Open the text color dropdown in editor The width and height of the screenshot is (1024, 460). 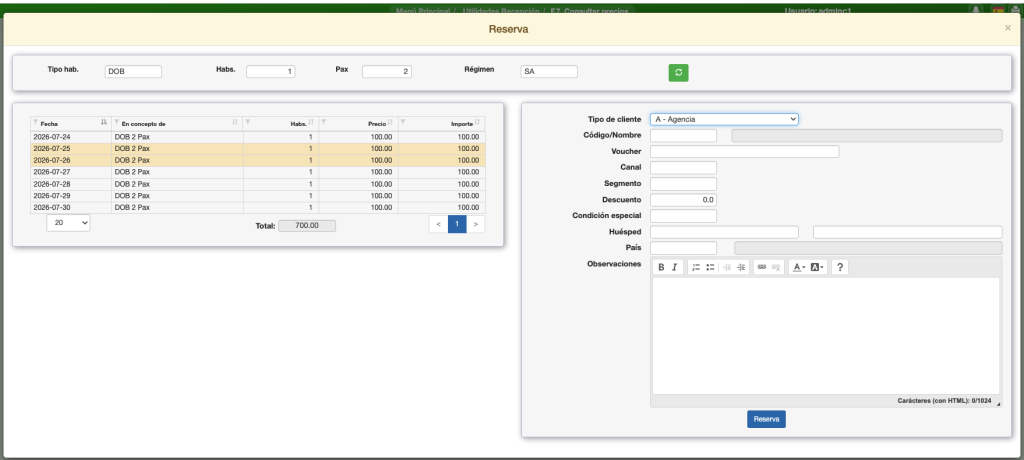click(799, 267)
